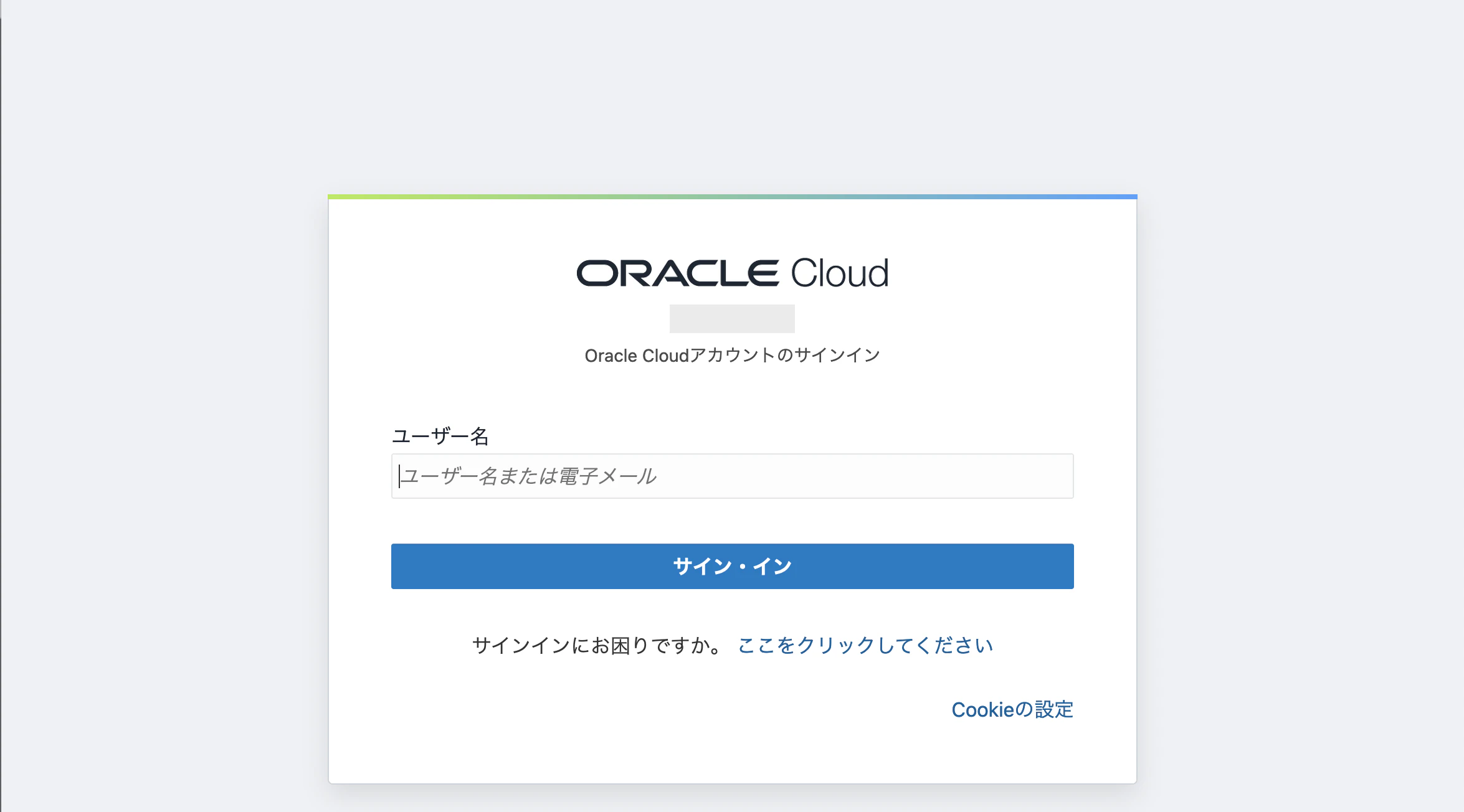1464x812 pixels.
Task: Focus the ユーザー名 input field
Action: coord(732,476)
